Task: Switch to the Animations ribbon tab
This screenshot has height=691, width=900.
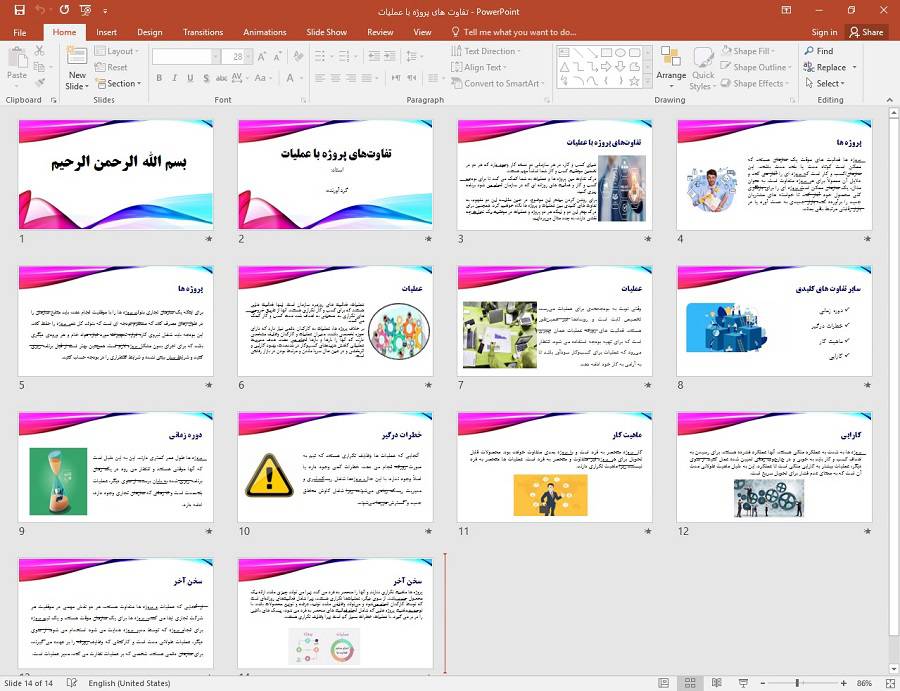Action: pos(264,31)
